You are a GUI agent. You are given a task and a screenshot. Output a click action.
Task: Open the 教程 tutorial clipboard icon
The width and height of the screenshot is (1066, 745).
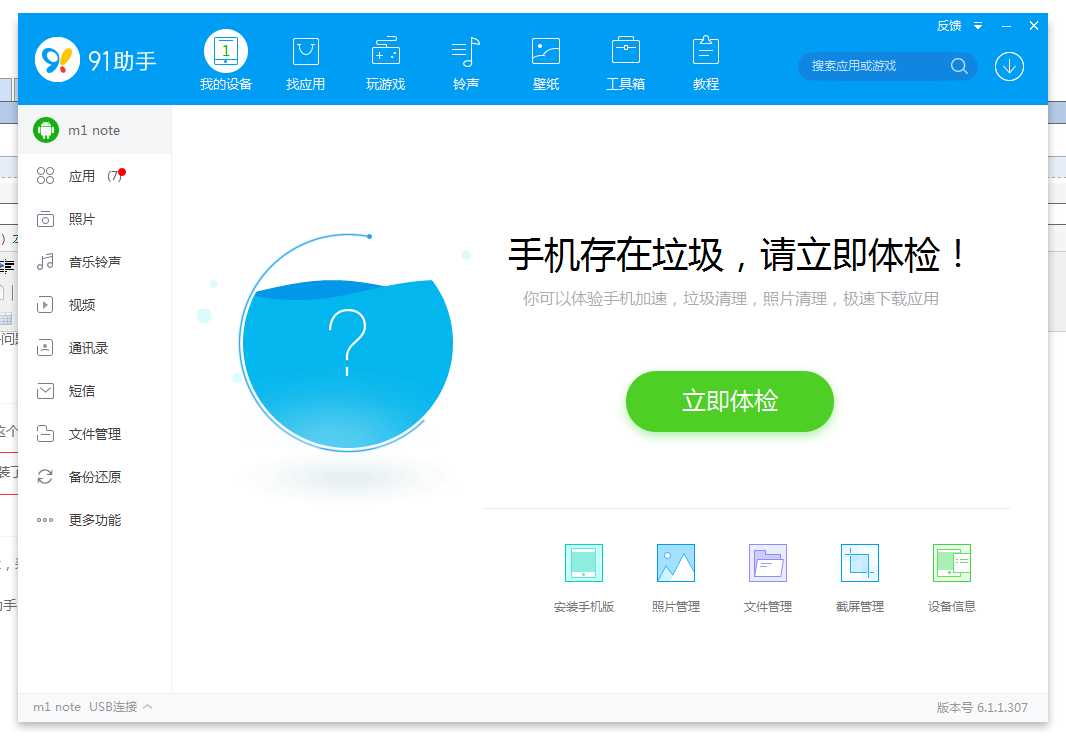706,50
